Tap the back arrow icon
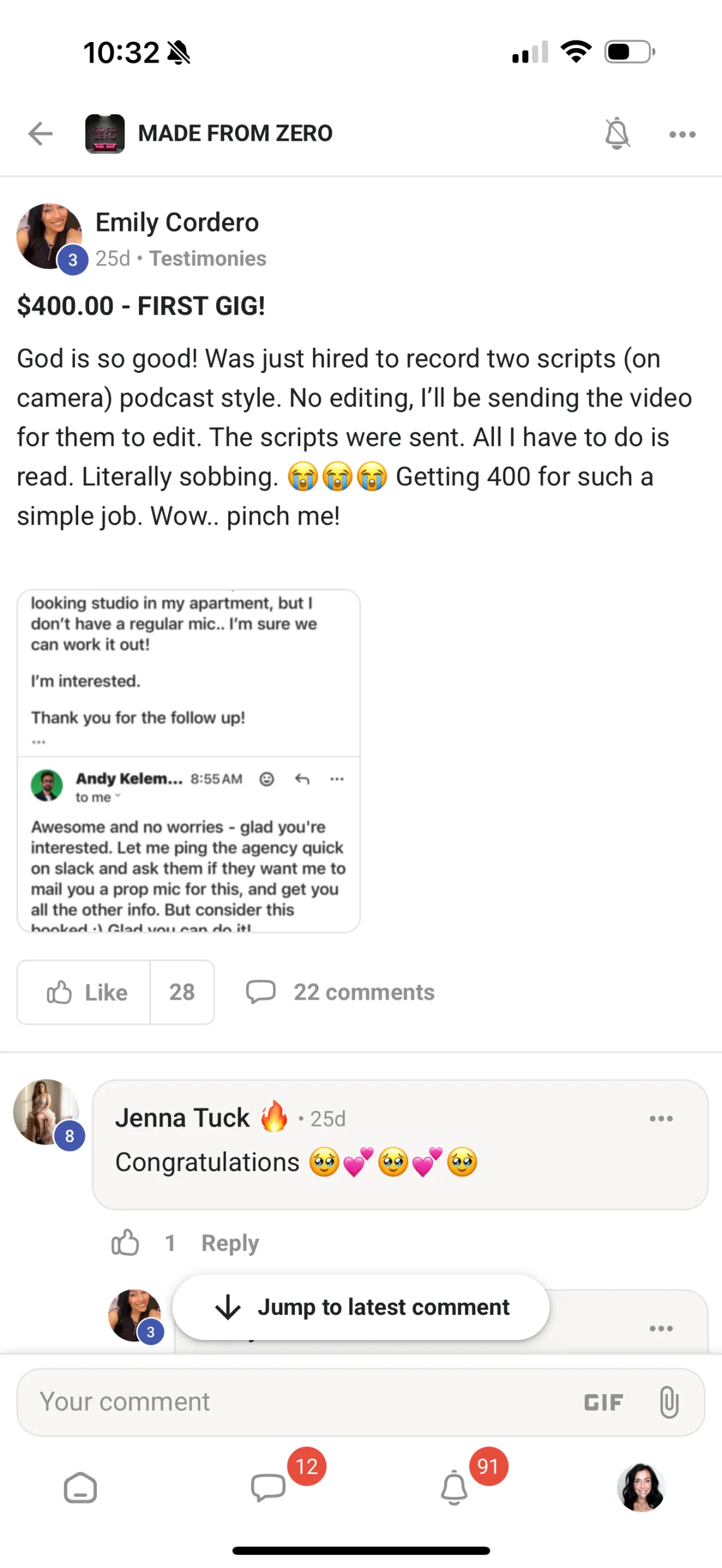Screen dimensions: 722x1568 [x=41, y=134]
